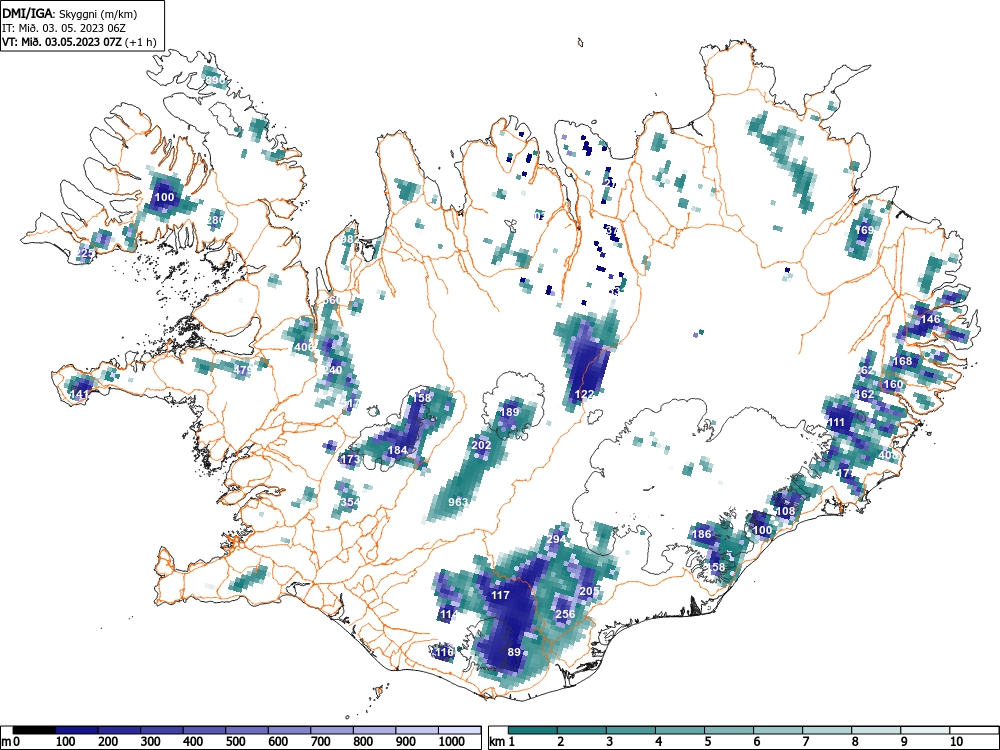Screen dimensions: 1000x750
Task: Click the '8' label in the km legend
Action: [x=855, y=741]
